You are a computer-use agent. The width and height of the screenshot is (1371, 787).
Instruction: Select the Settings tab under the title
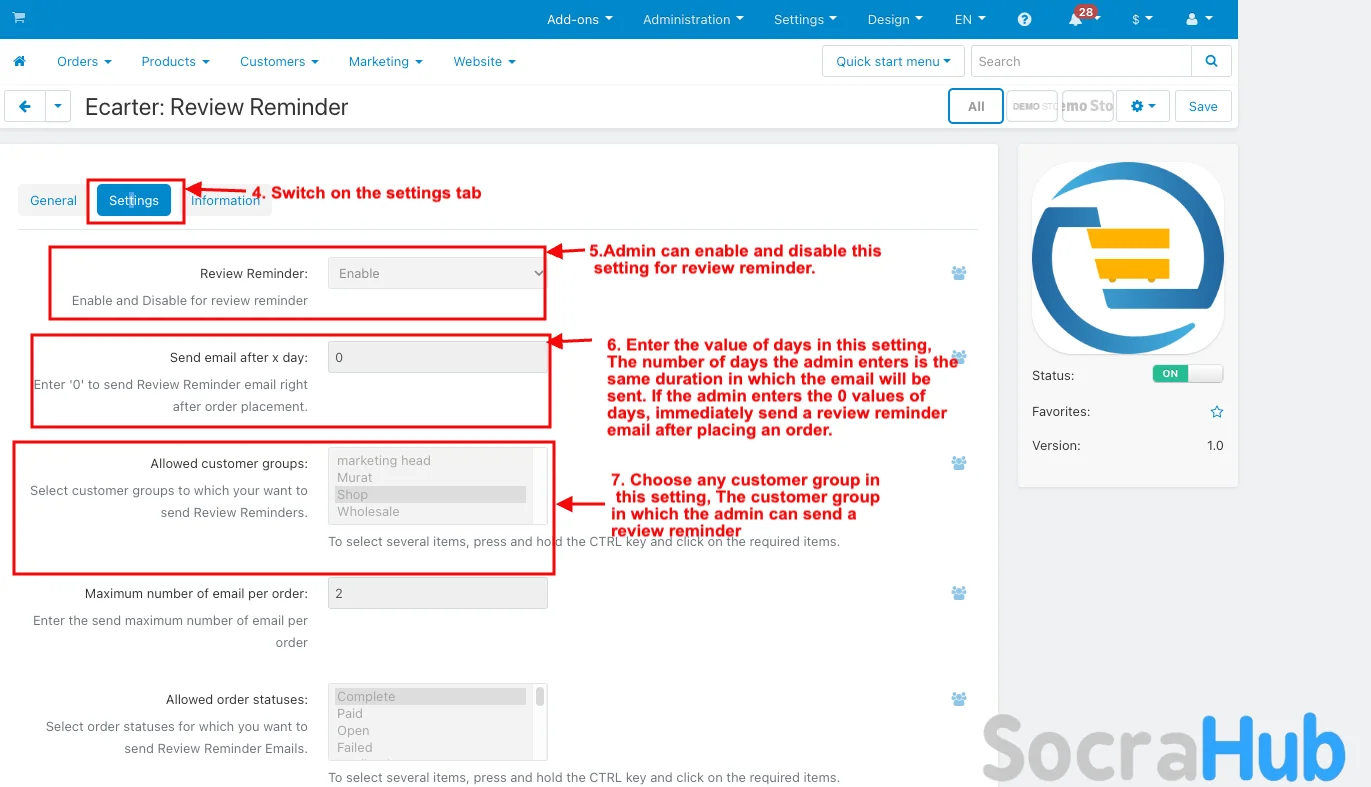click(134, 200)
